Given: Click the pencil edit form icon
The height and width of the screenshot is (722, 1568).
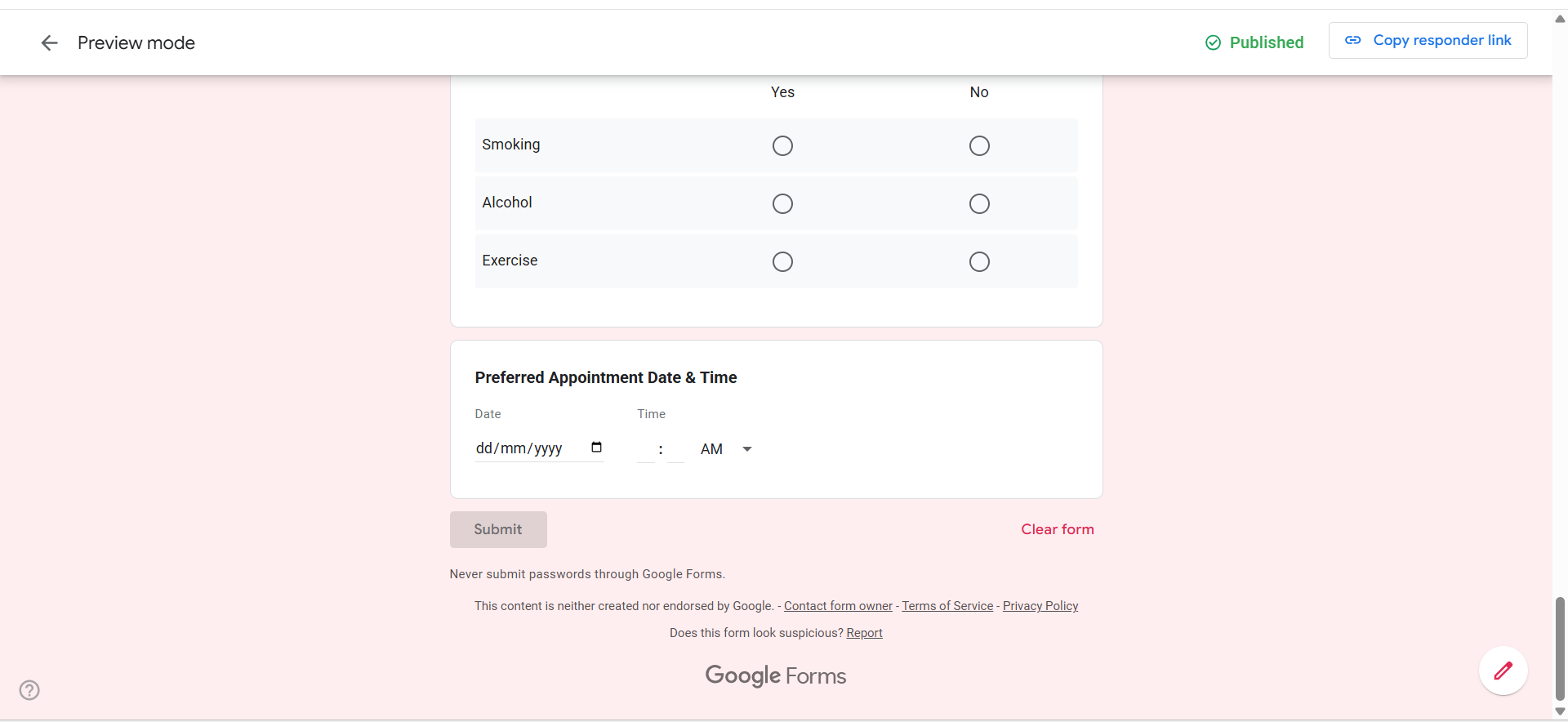Looking at the screenshot, I should tap(1503, 671).
